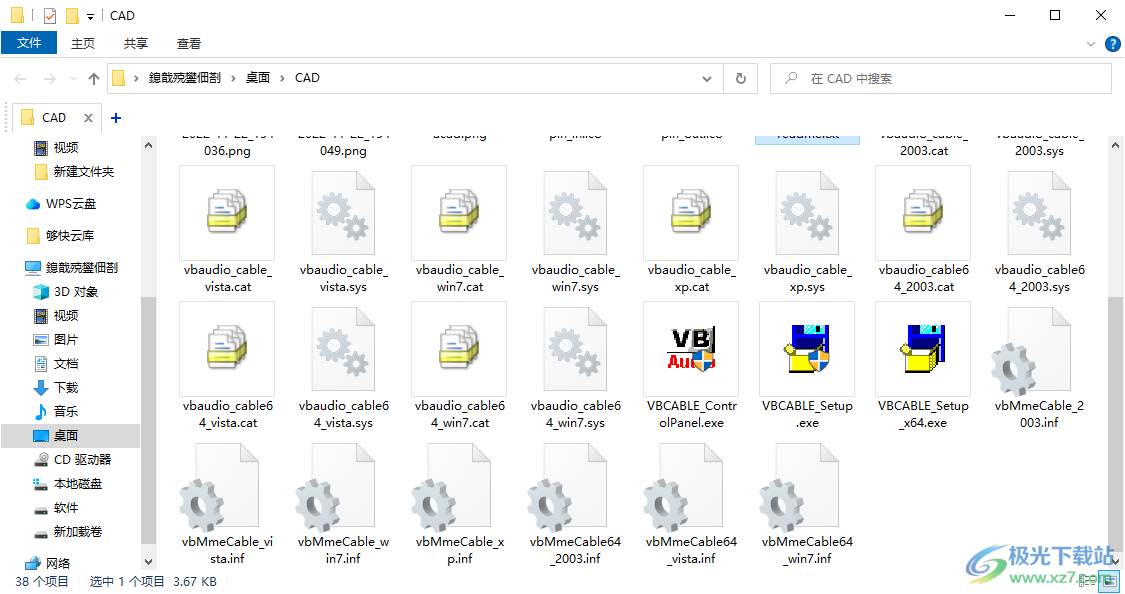This screenshot has width=1125, height=594.
Task: Refresh the current folder
Action: [741, 79]
